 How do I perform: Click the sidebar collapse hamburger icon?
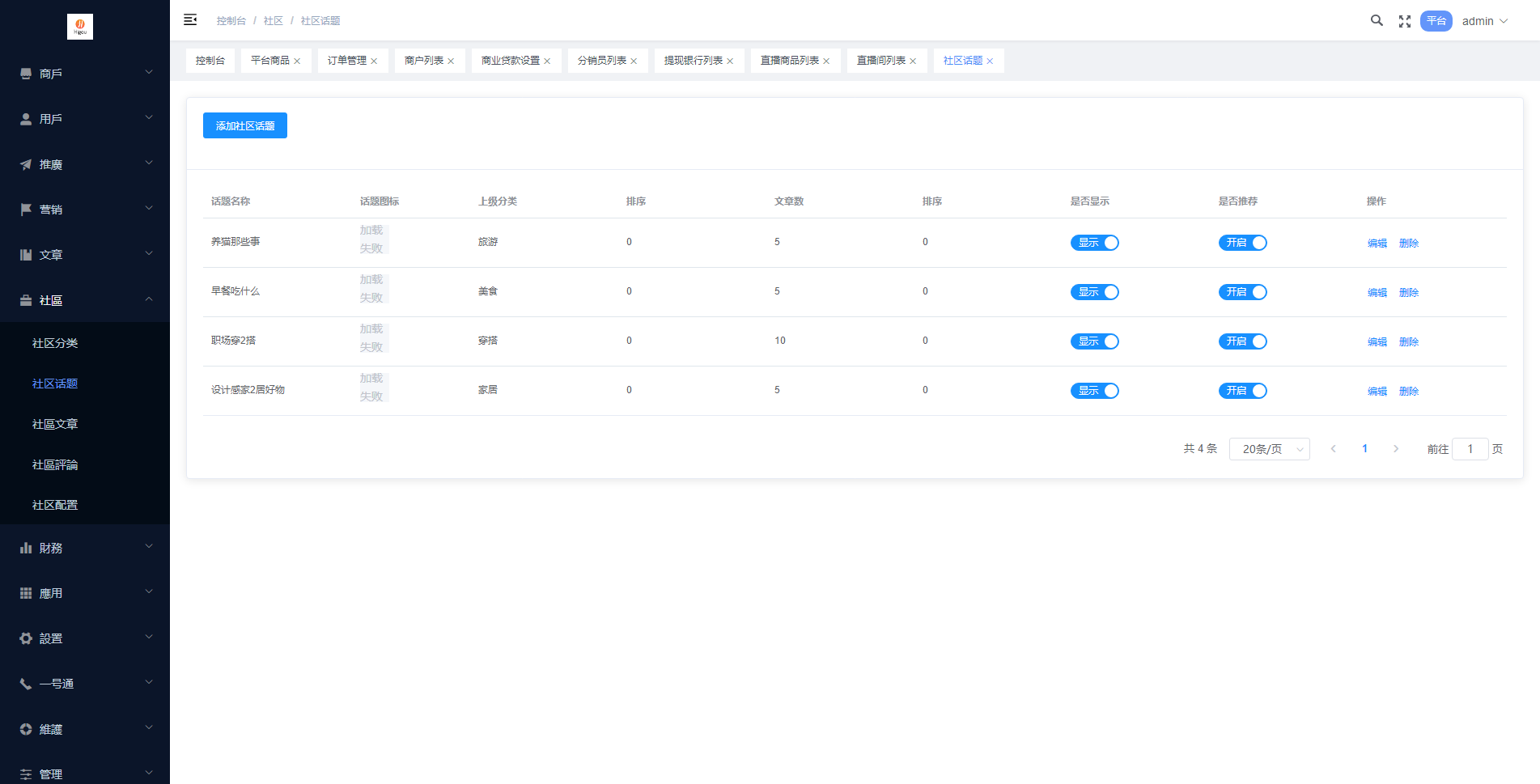pyautogui.click(x=190, y=20)
